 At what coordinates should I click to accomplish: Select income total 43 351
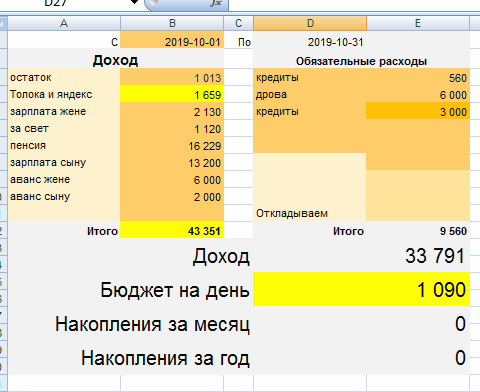[x=172, y=230]
